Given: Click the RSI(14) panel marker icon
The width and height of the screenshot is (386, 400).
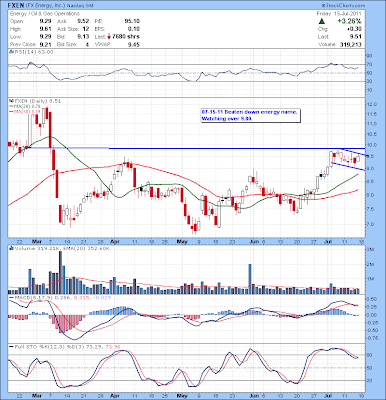Looking at the screenshot, I should [x=11, y=52].
